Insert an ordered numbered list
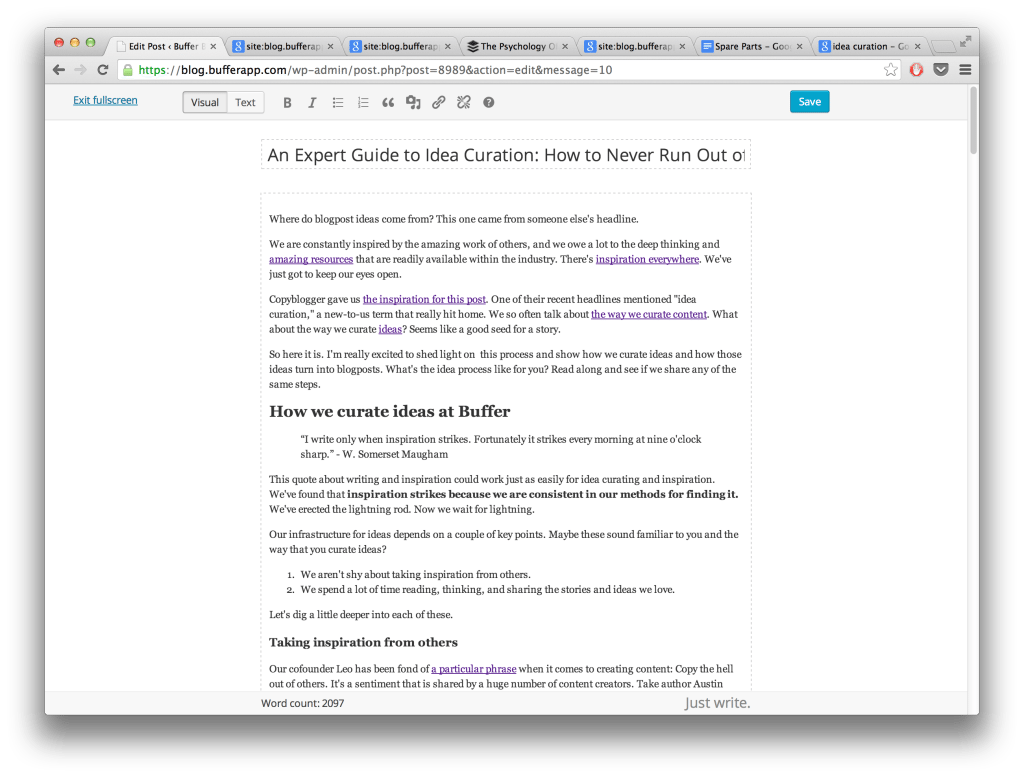Screen dimensions: 1024x777 362,101
